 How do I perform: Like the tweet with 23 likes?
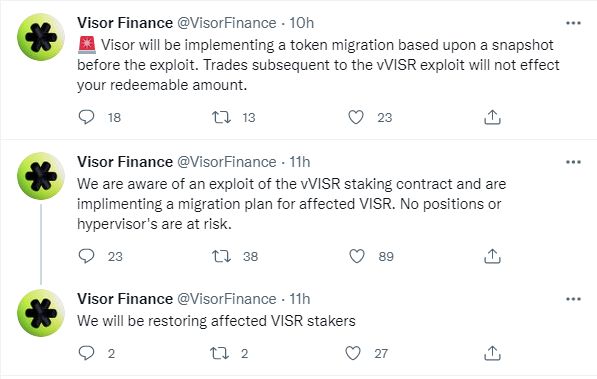pyautogui.click(x=356, y=117)
